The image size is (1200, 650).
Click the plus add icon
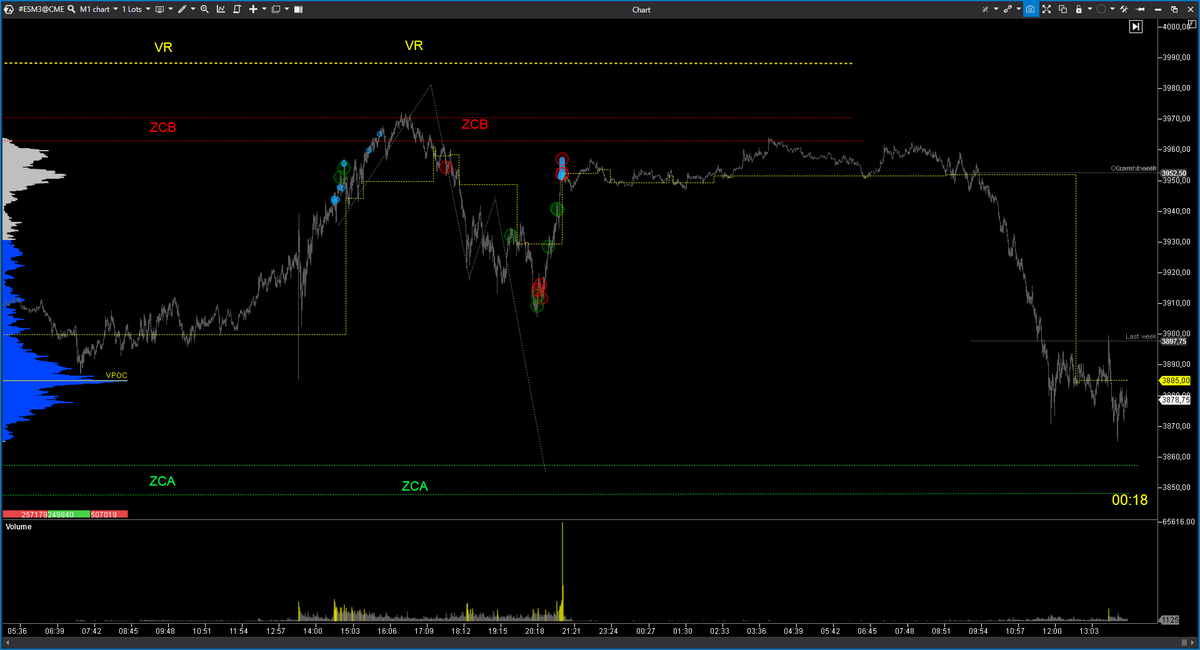click(x=253, y=9)
